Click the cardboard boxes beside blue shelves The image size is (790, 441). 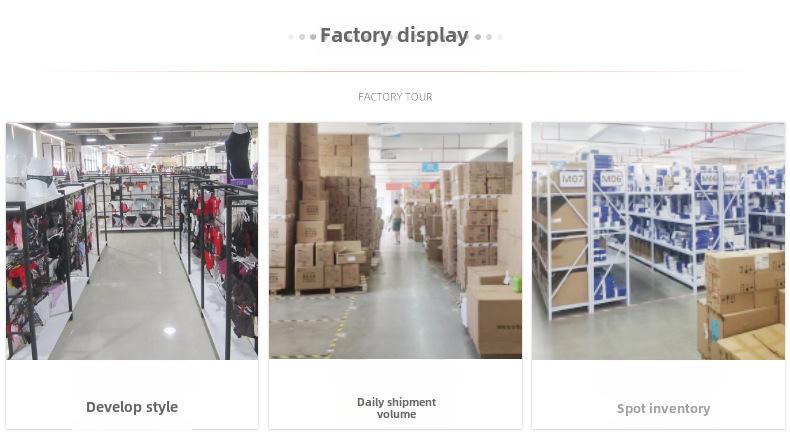point(741,304)
